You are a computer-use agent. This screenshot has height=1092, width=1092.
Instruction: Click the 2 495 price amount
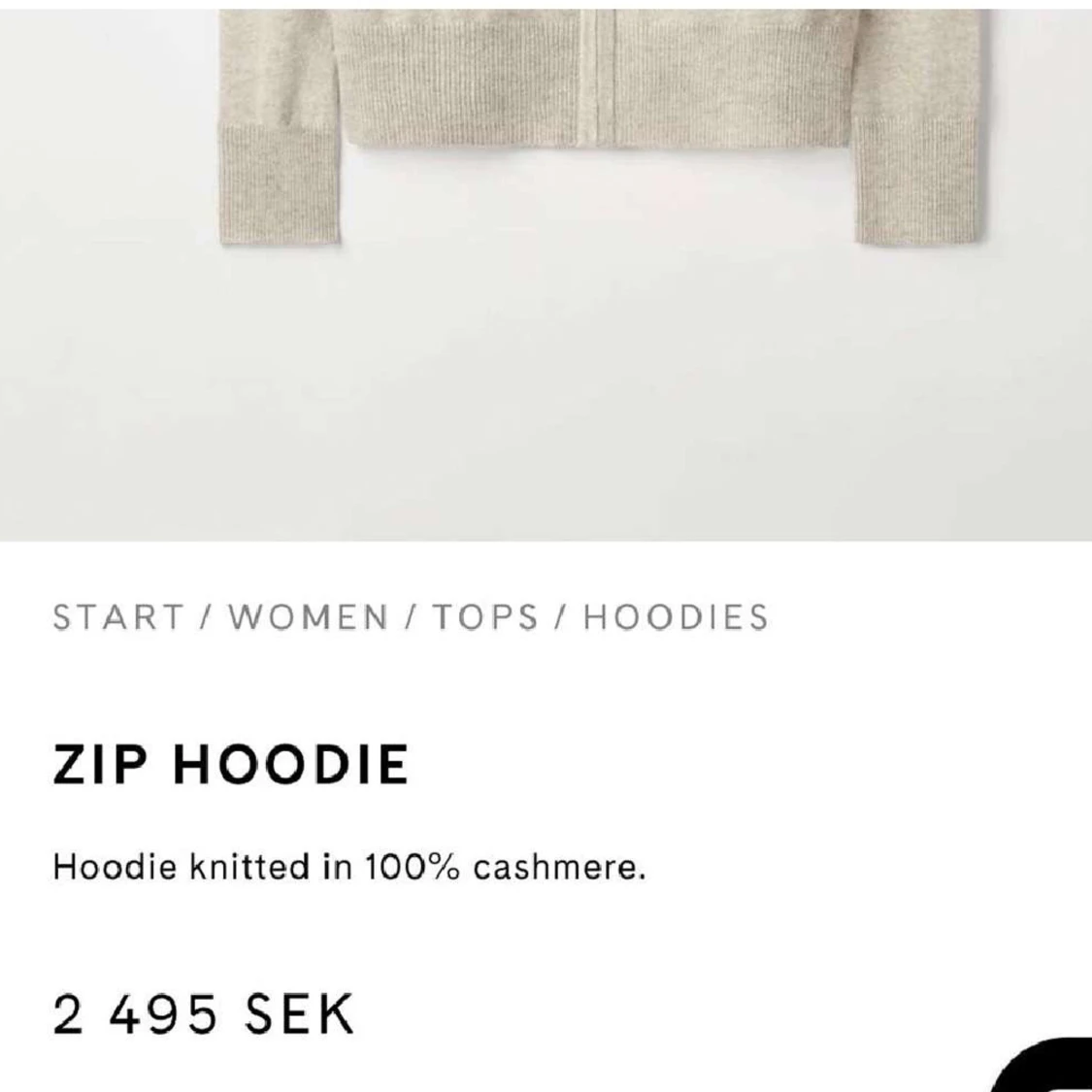[x=135, y=1014]
